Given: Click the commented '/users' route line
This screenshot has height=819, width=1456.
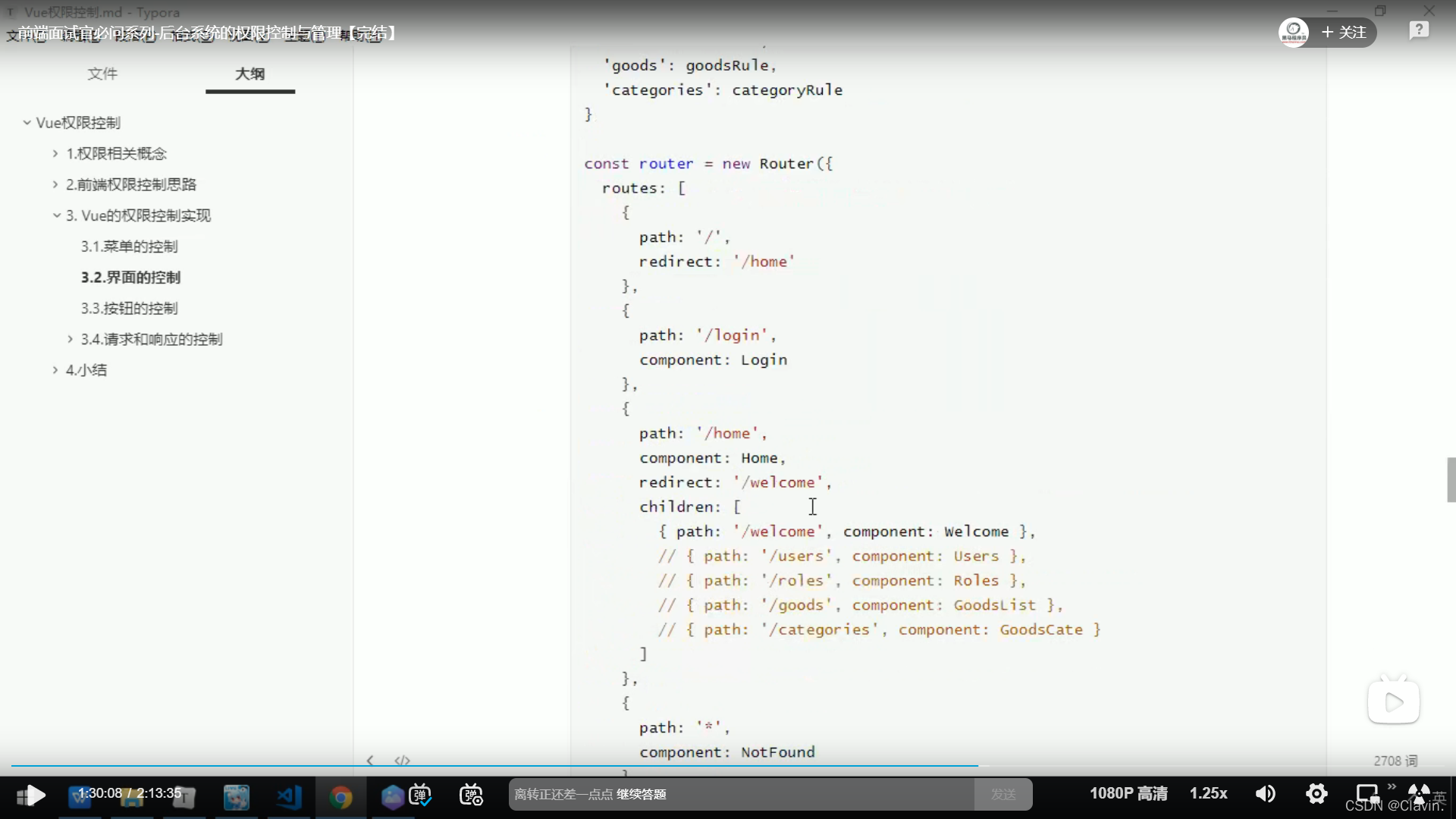Looking at the screenshot, I should point(842,556).
